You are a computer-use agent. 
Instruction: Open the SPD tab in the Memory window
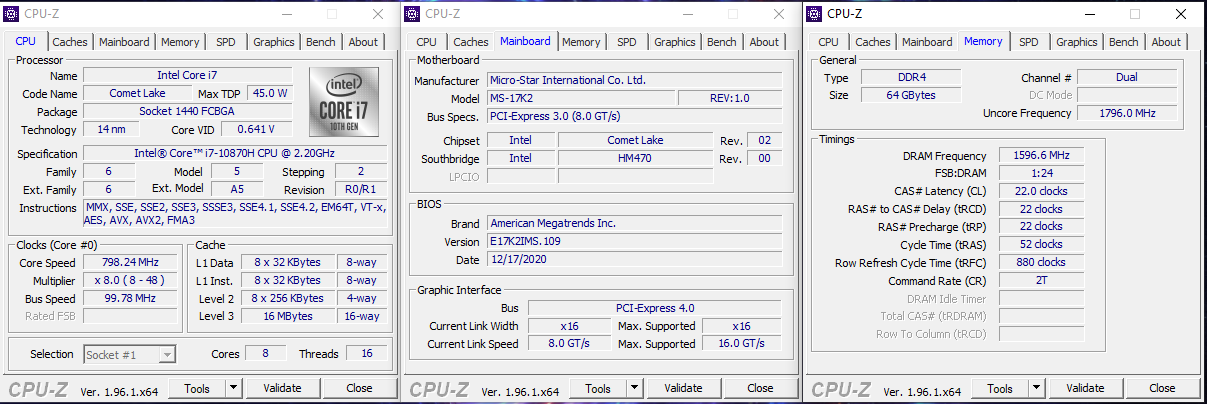(1028, 42)
